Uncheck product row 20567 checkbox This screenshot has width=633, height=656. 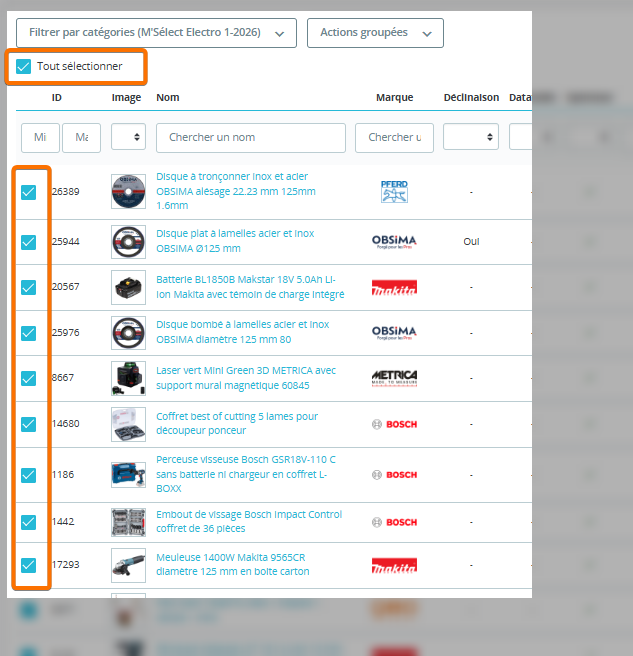click(x=28, y=287)
